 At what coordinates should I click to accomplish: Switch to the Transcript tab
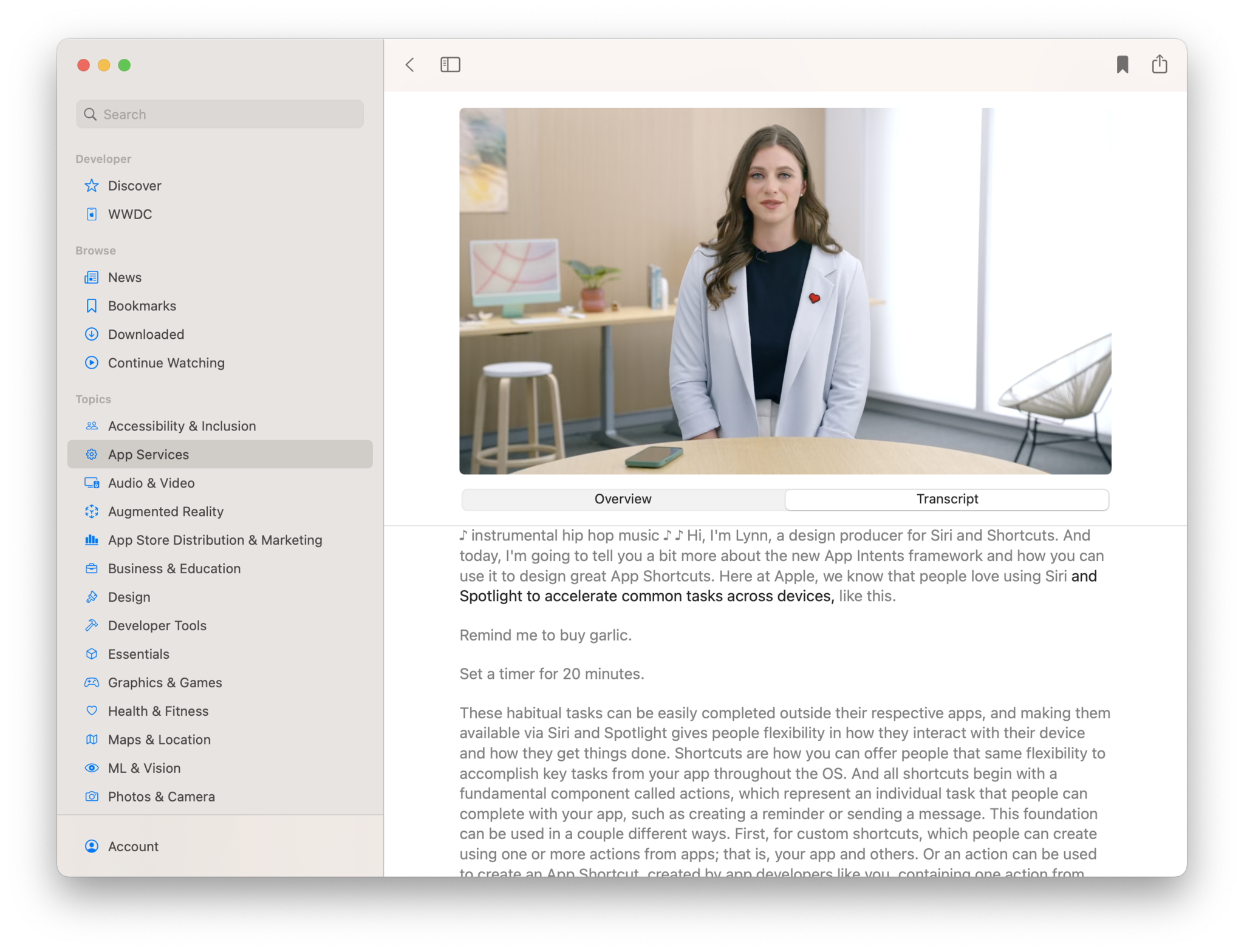pyautogui.click(x=946, y=499)
